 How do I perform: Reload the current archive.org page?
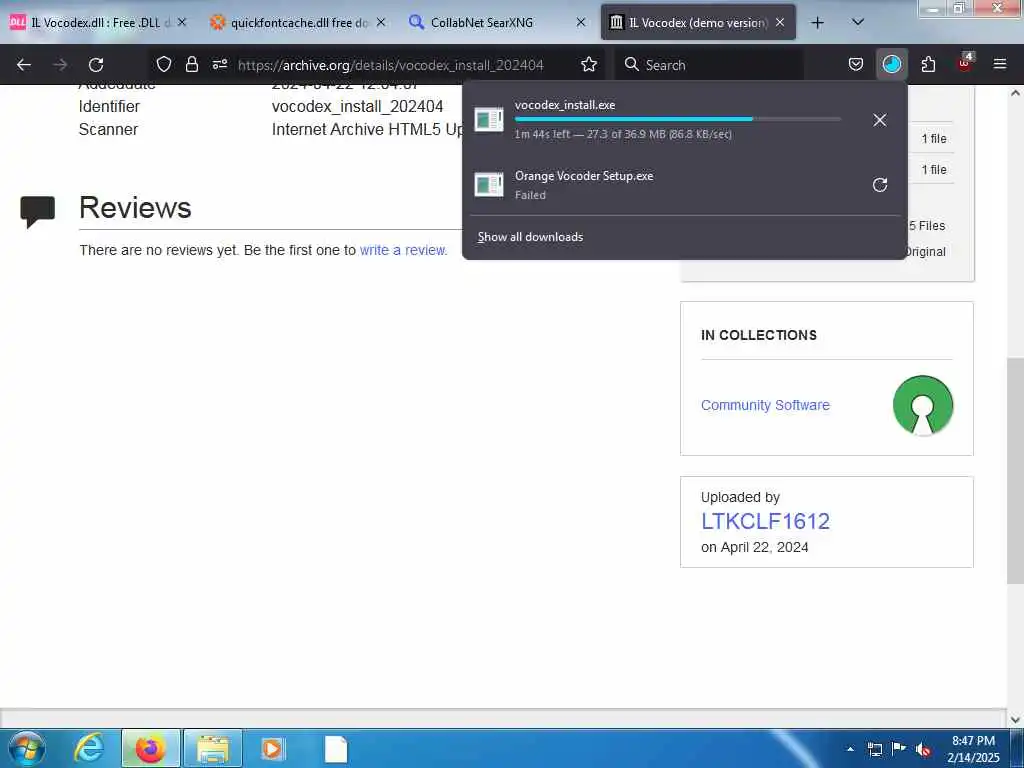pyautogui.click(x=96, y=65)
